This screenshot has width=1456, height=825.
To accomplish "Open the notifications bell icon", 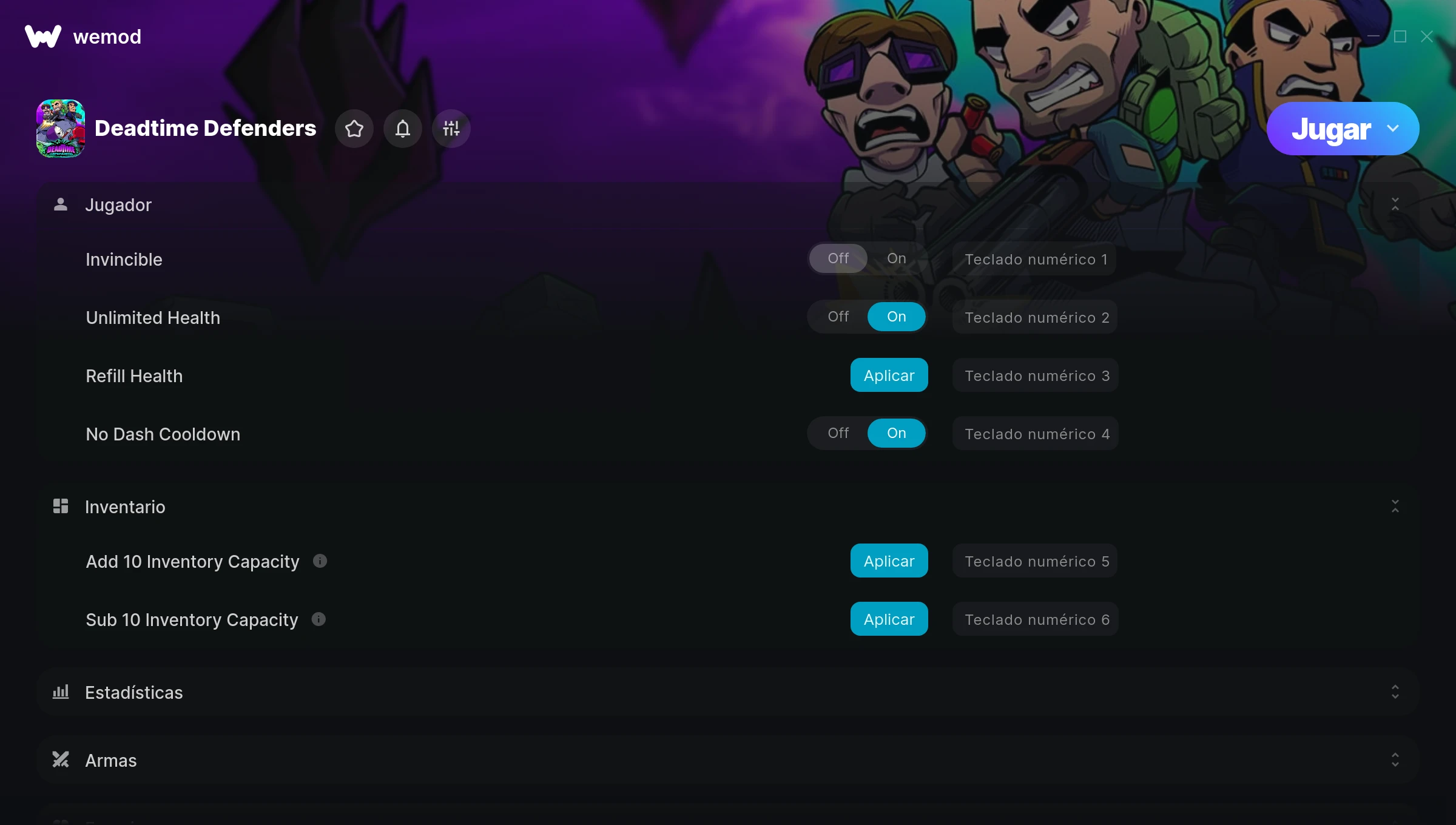I will pos(403,129).
